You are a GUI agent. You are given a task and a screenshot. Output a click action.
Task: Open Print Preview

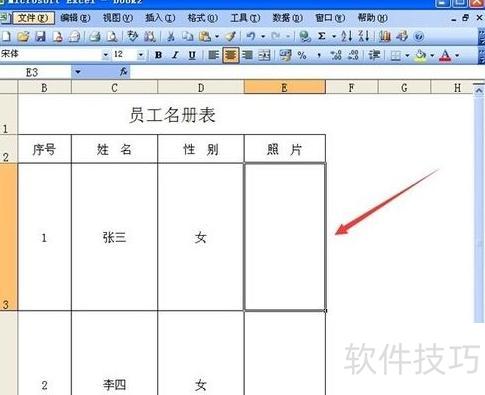click(112, 36)
